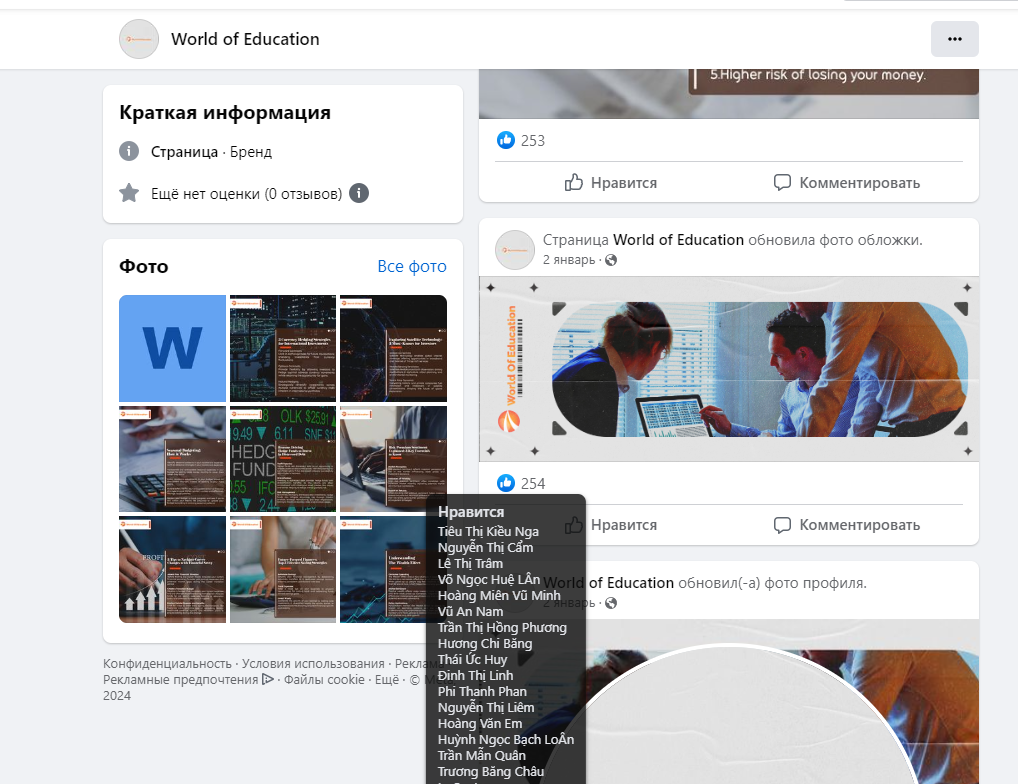Open the cover photo image in the post
The image size is (1018, 784).
point(729,369)
